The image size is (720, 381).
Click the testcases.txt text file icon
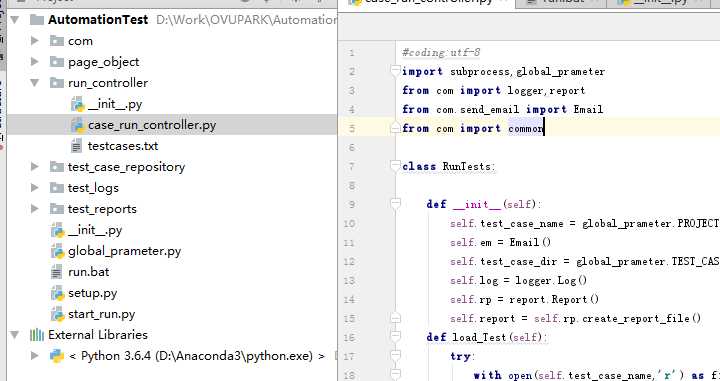click(x=76, y=146)
